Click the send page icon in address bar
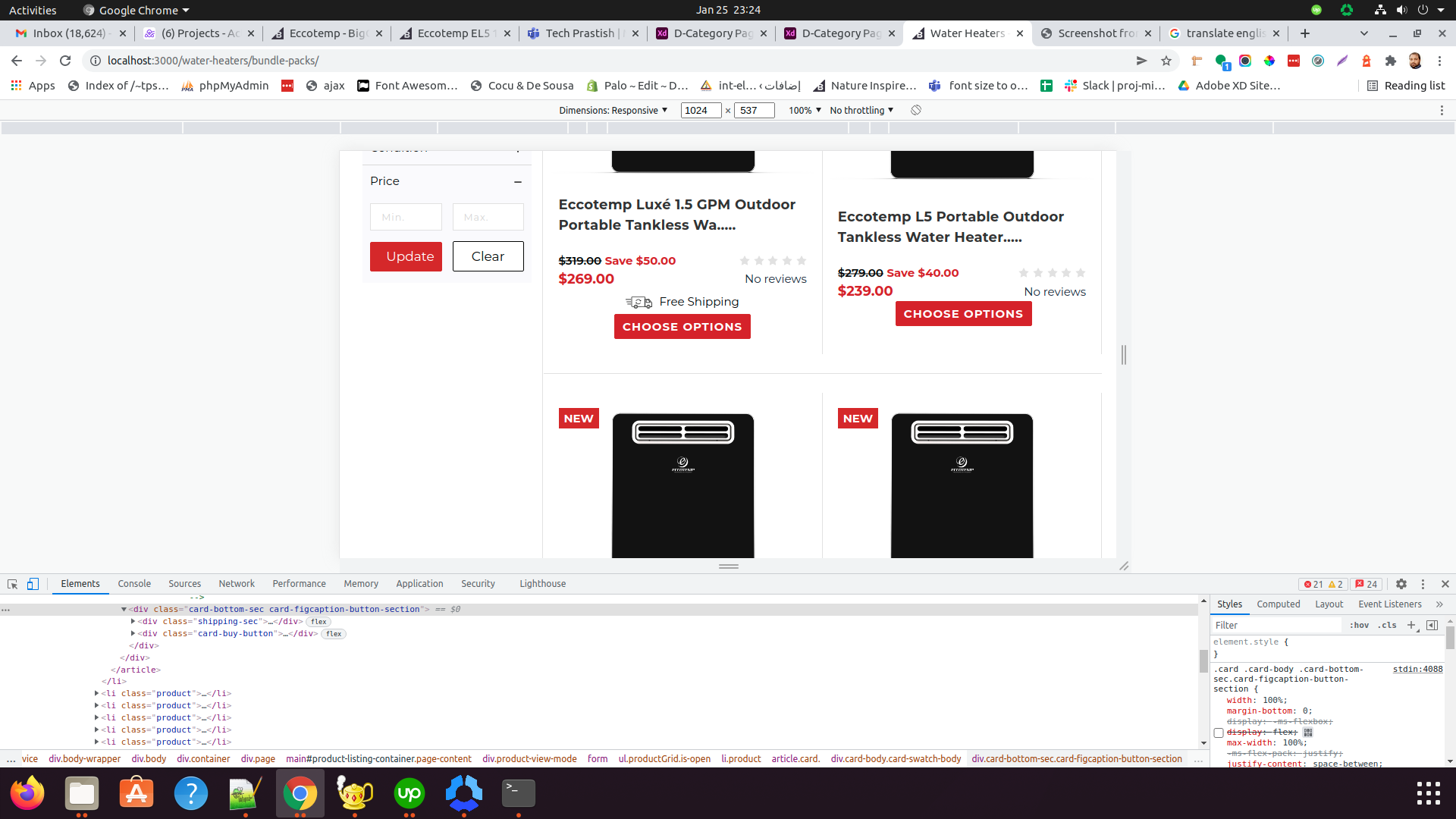This screenshot has height=819, width=1456. coord(1141,61)
